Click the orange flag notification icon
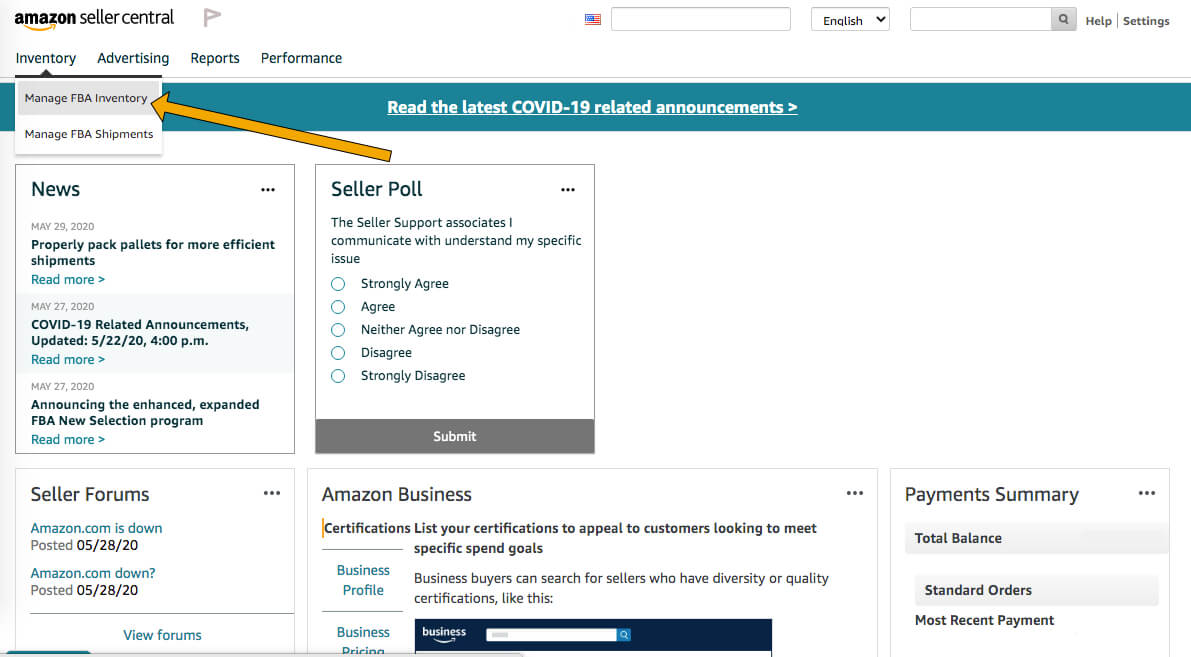This screenshot has width=1191, height=657. point(211,17)
